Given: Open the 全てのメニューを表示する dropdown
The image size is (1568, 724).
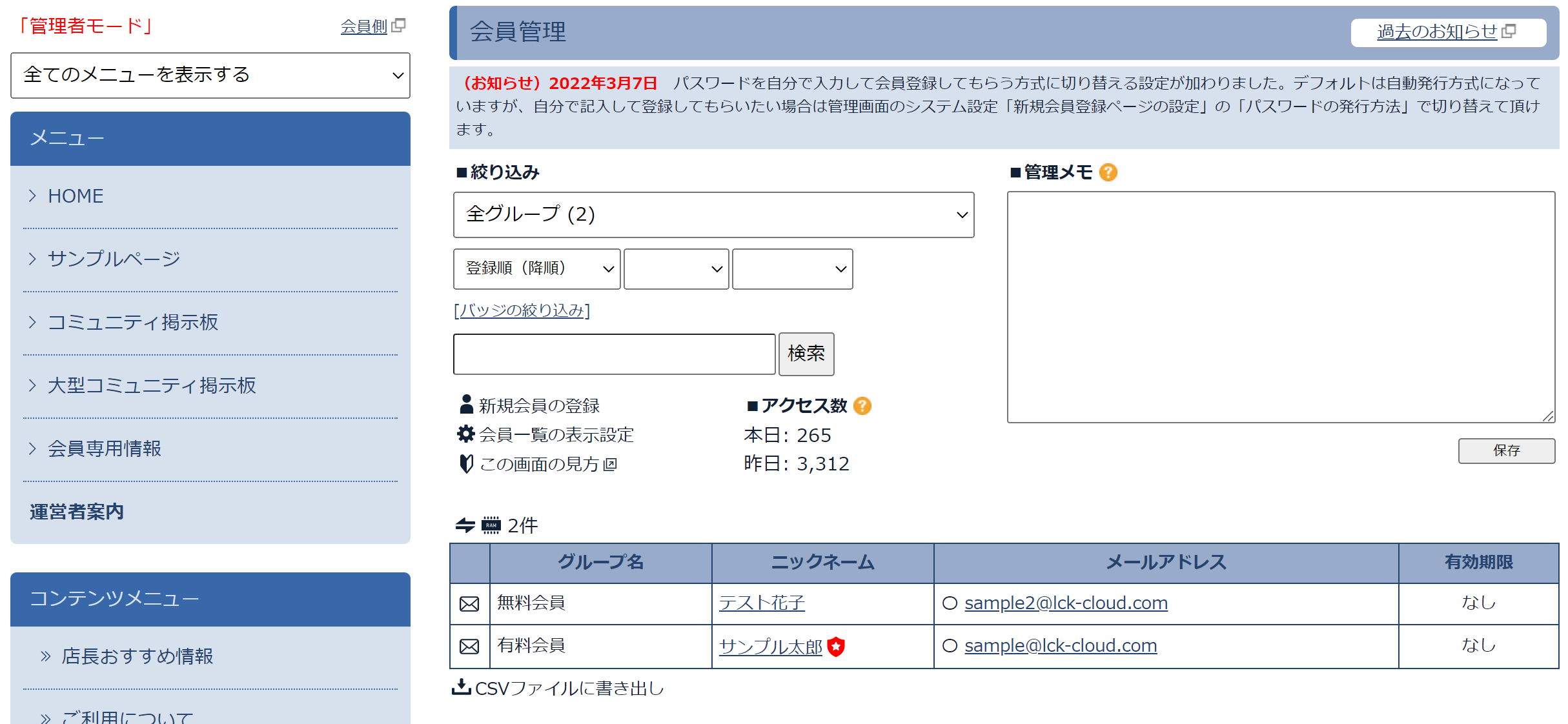Looking at the screenshot, I should (210, 75).
